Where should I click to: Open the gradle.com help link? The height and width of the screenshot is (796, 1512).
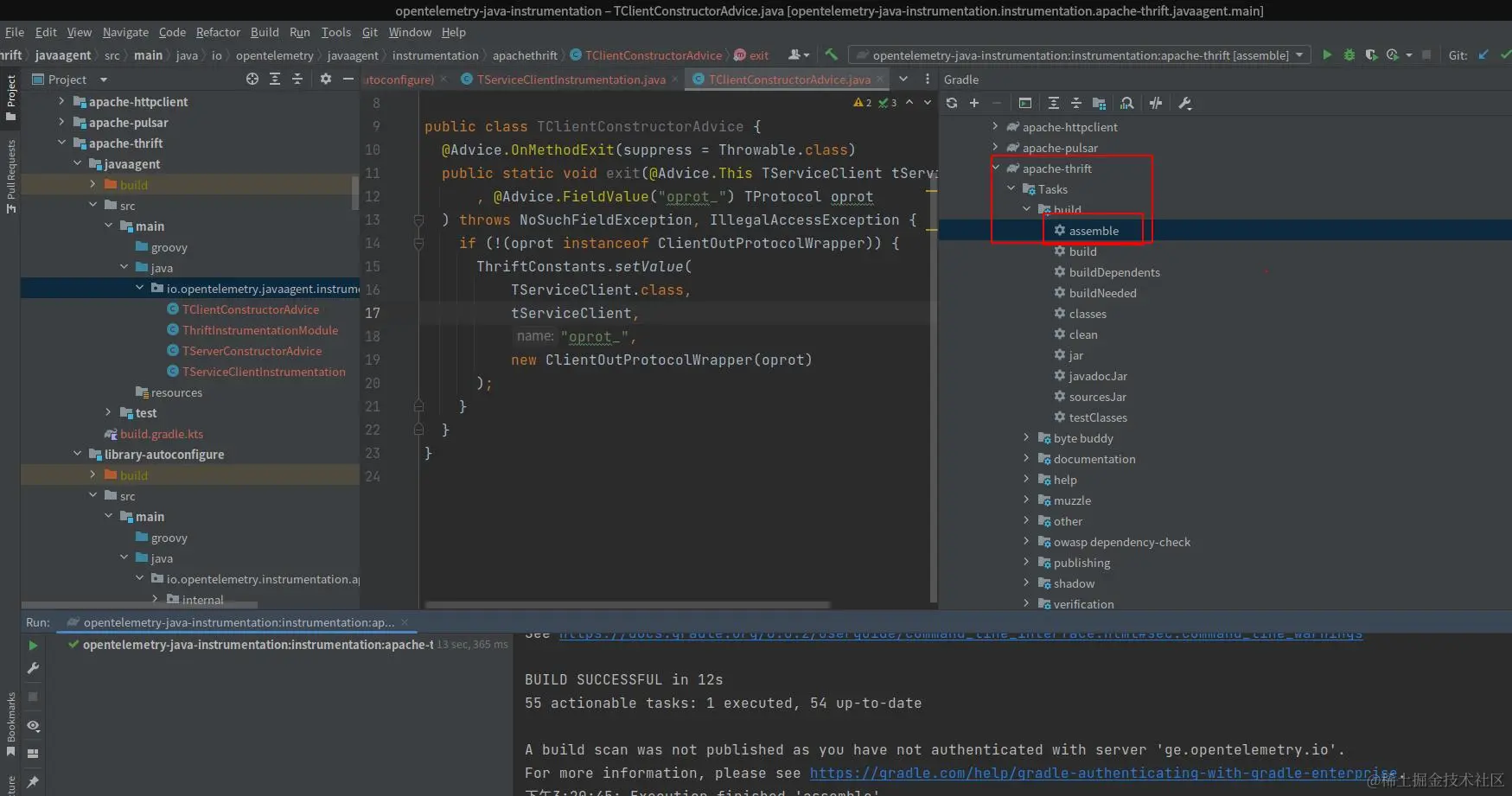(1103, 774)
